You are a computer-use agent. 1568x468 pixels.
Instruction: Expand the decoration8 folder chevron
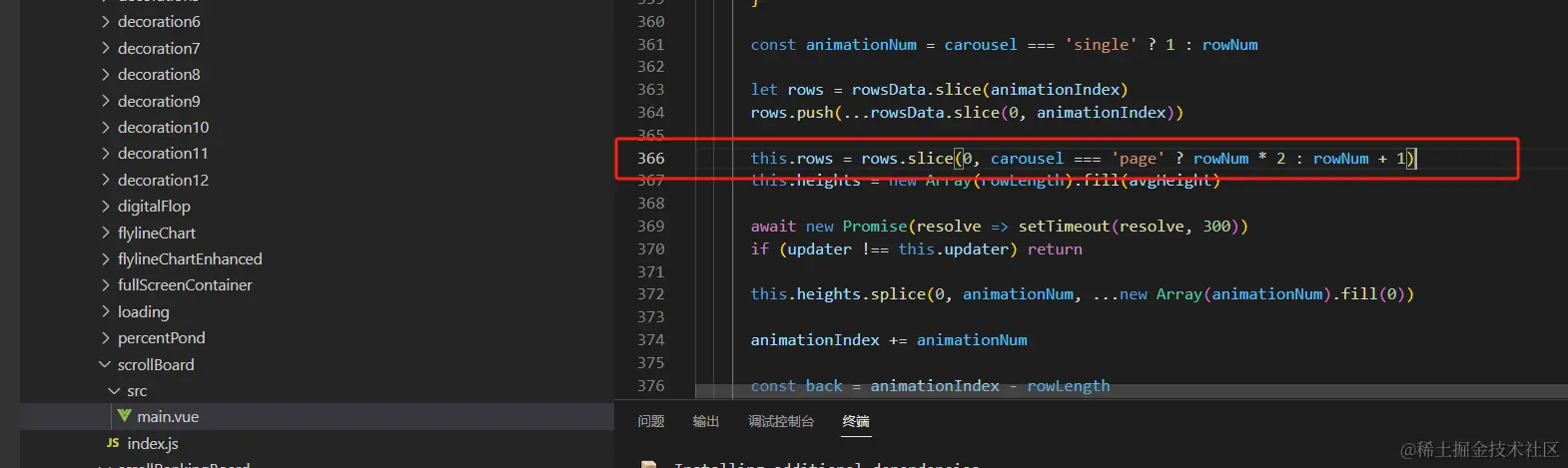[x=106, y=74]
